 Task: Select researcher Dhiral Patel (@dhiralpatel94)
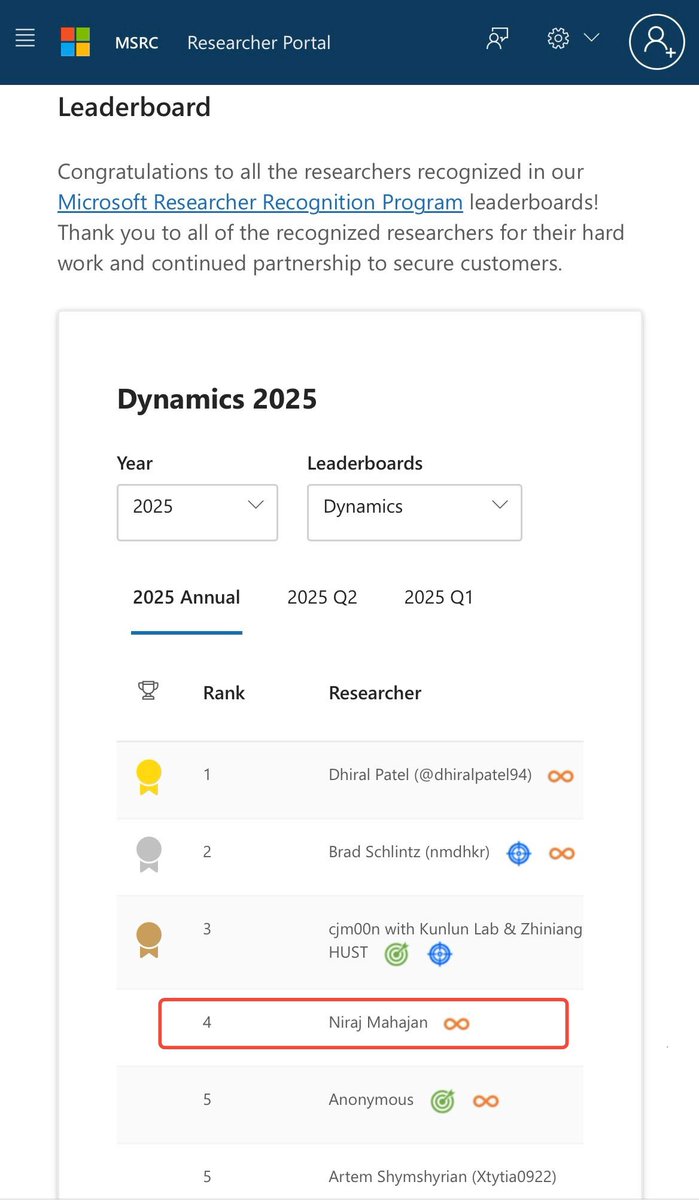pos(430,775)
